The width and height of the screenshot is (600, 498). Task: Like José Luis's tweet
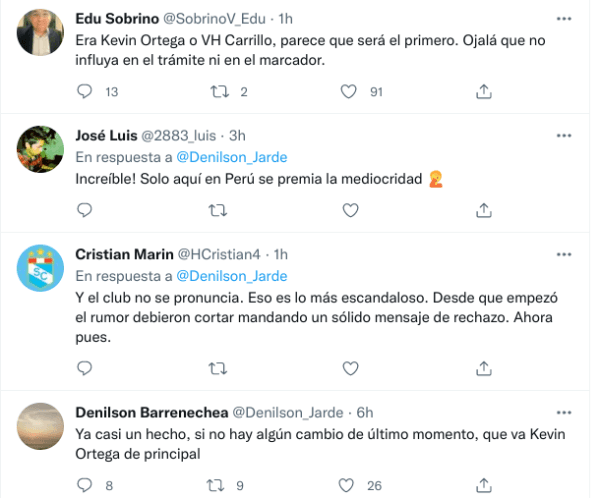(x=349, y=210)
